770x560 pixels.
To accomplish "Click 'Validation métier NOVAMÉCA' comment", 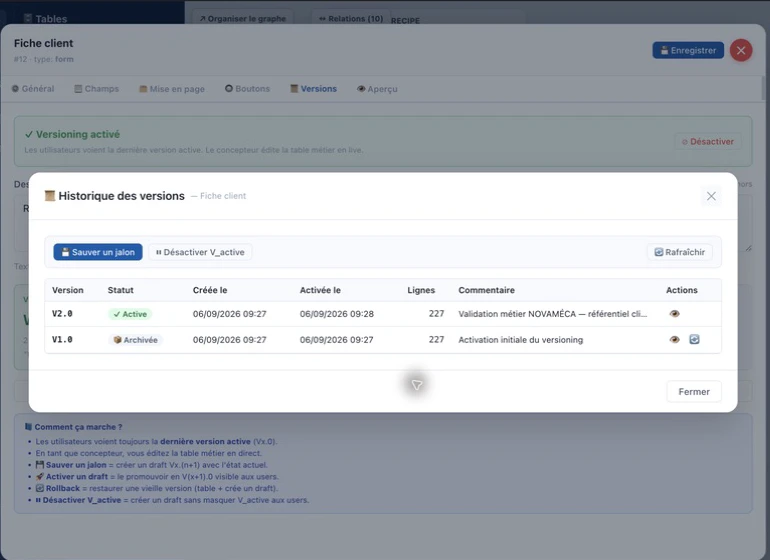I will pos(552,314).
